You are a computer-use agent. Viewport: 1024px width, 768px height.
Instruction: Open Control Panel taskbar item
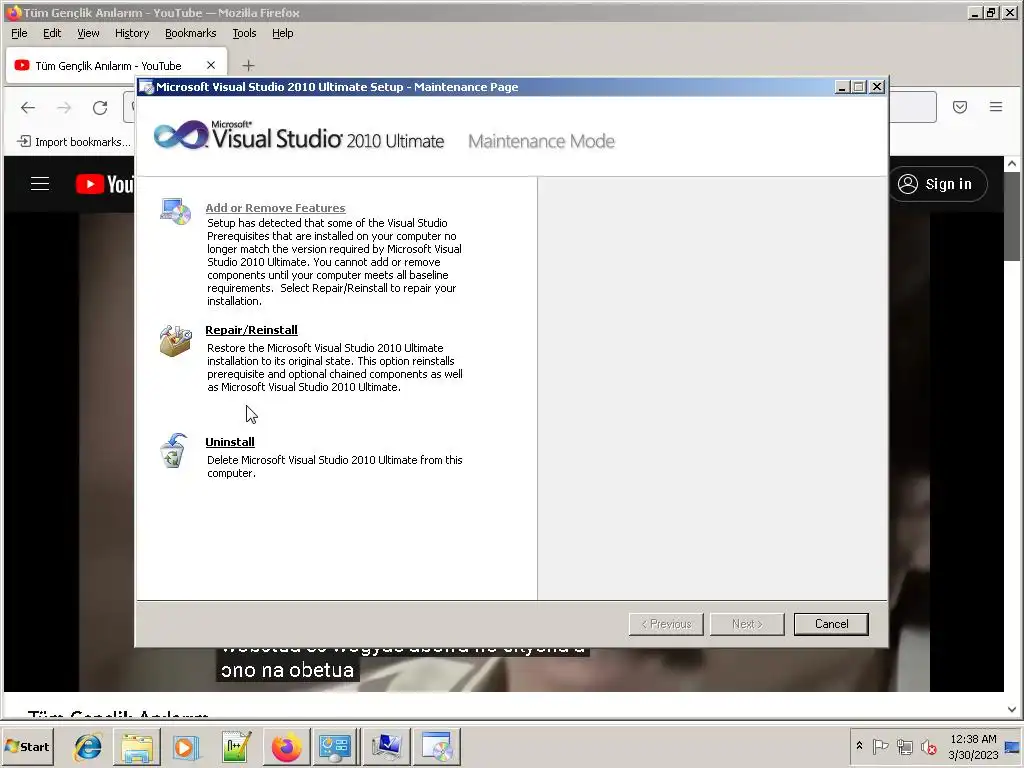335,746
